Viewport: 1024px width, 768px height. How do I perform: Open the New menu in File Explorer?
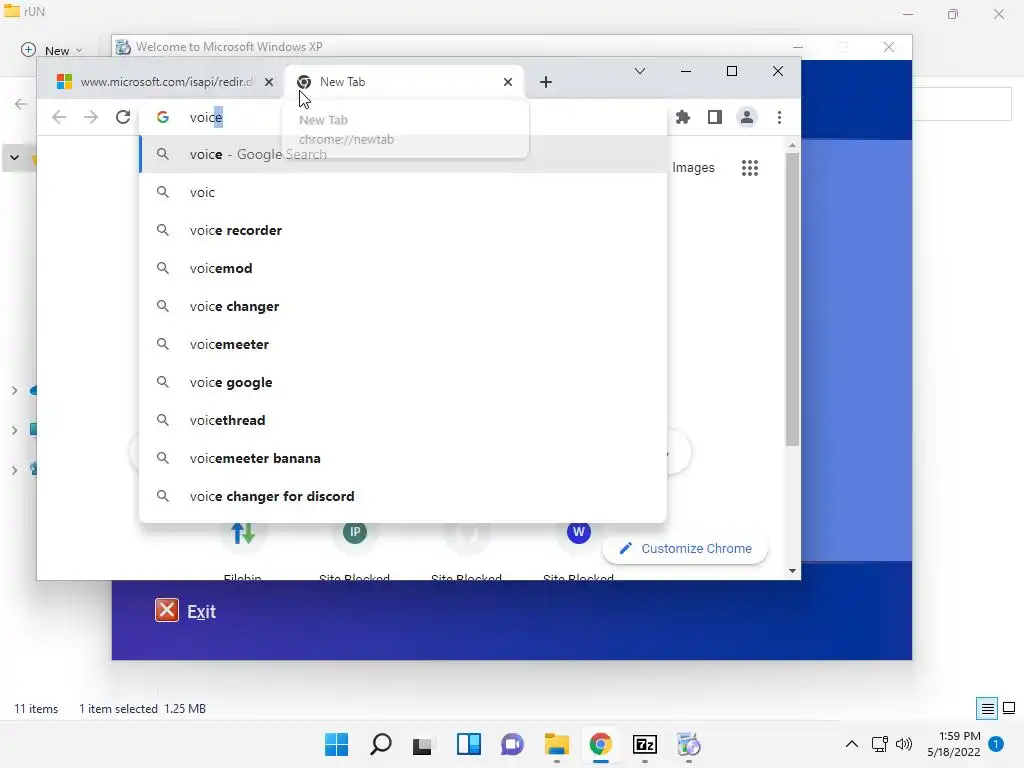pos(52,50)
